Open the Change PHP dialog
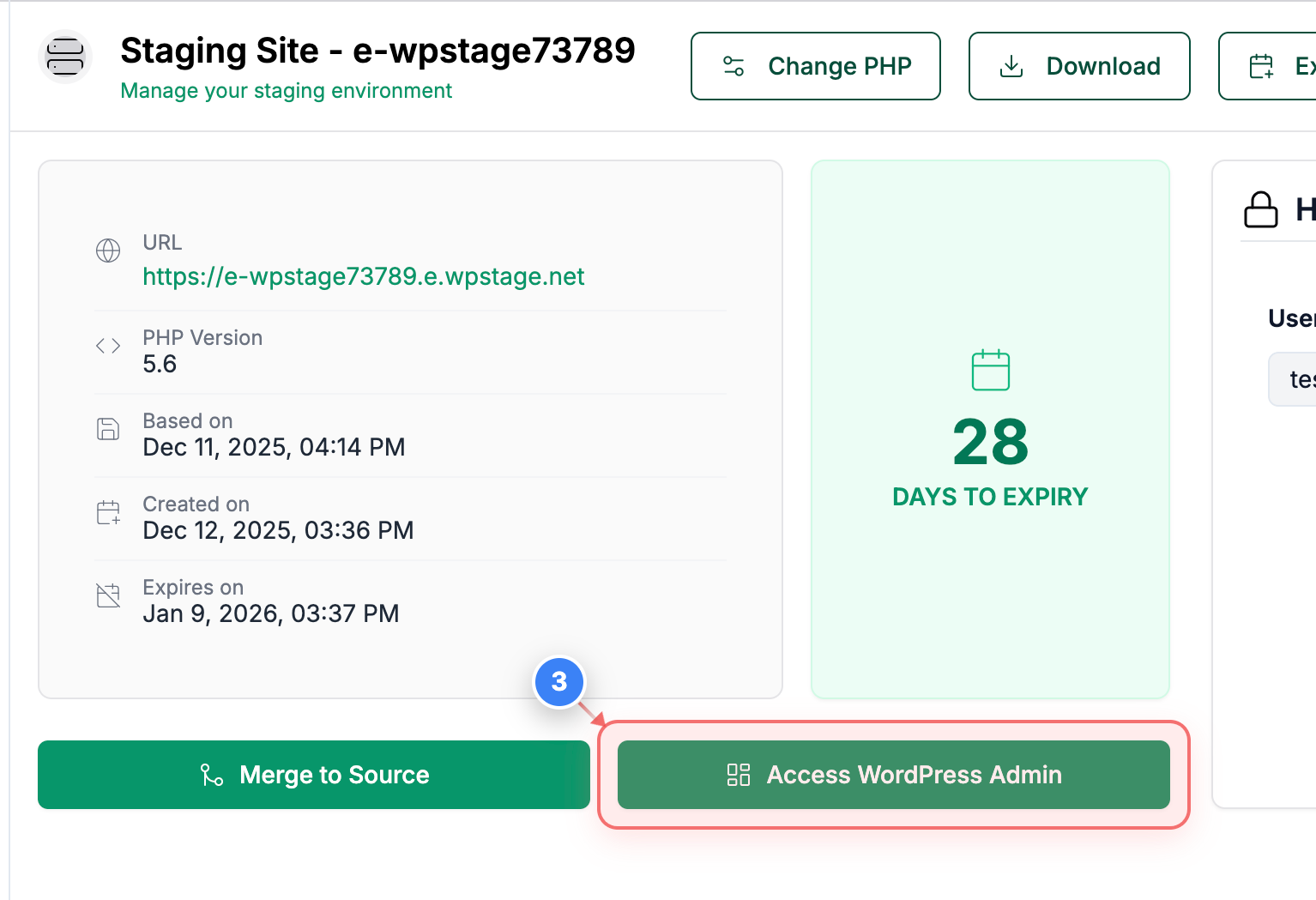 coord(815,65)
